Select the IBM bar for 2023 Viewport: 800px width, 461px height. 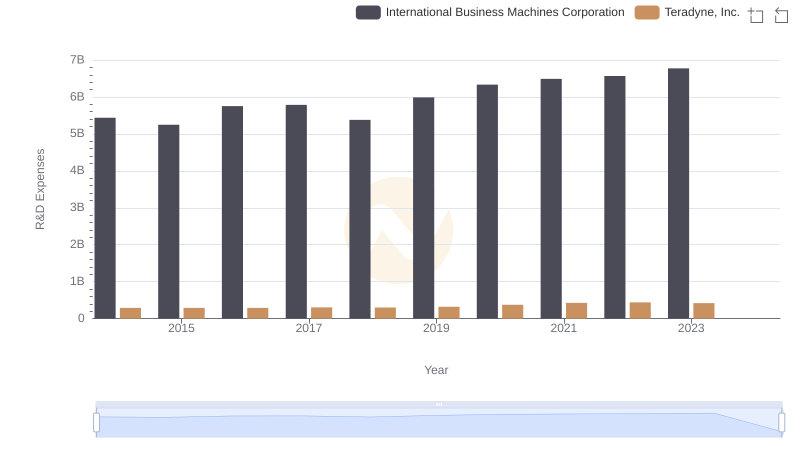679,193
